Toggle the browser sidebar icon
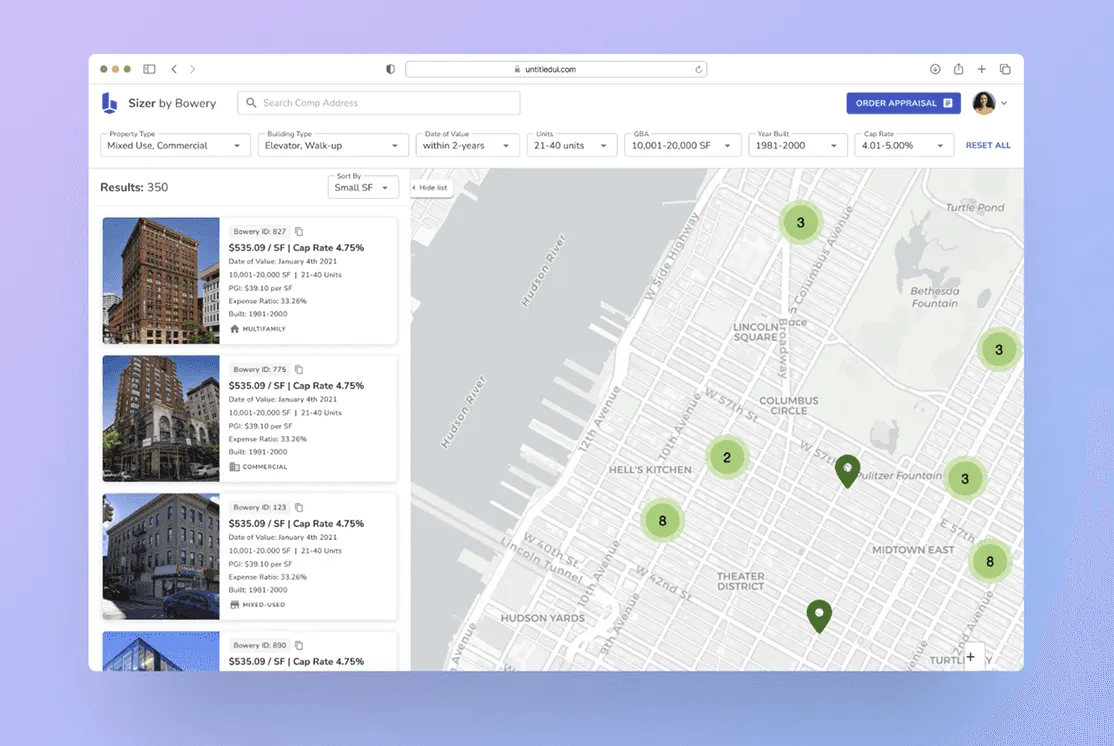 coord(149,69)
